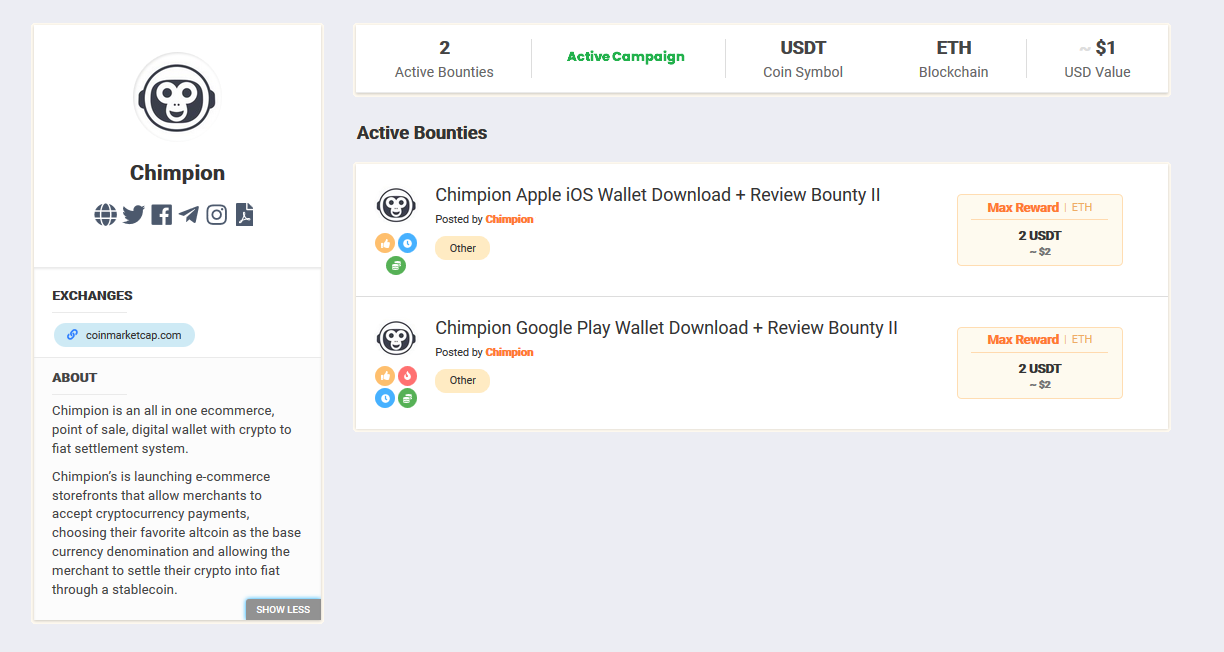Click green coins badge on Google Play bounty
This screenshot has width=1224, height=652.
[x=407, y=398]
